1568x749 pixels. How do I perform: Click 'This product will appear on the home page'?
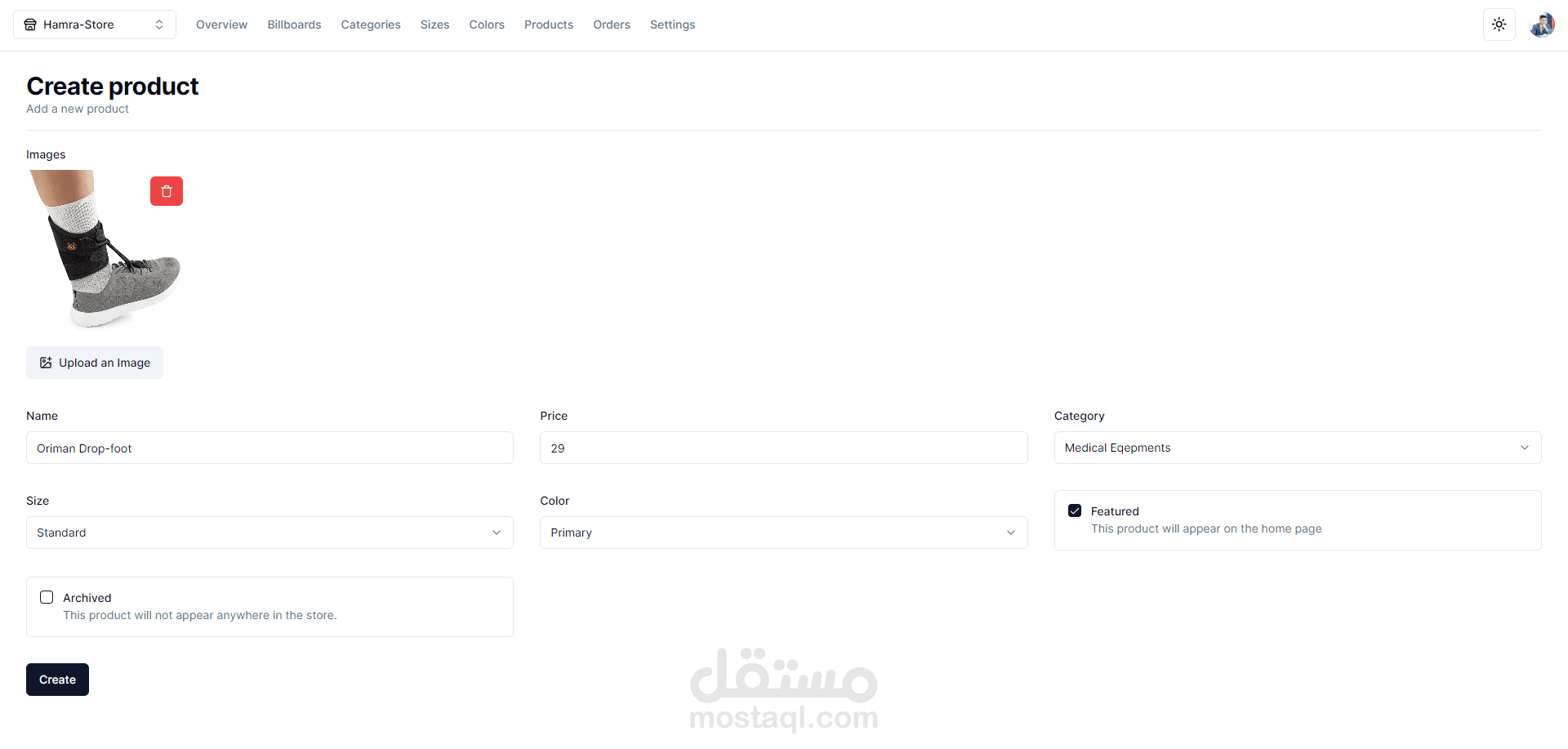[x=1206, y=528]
